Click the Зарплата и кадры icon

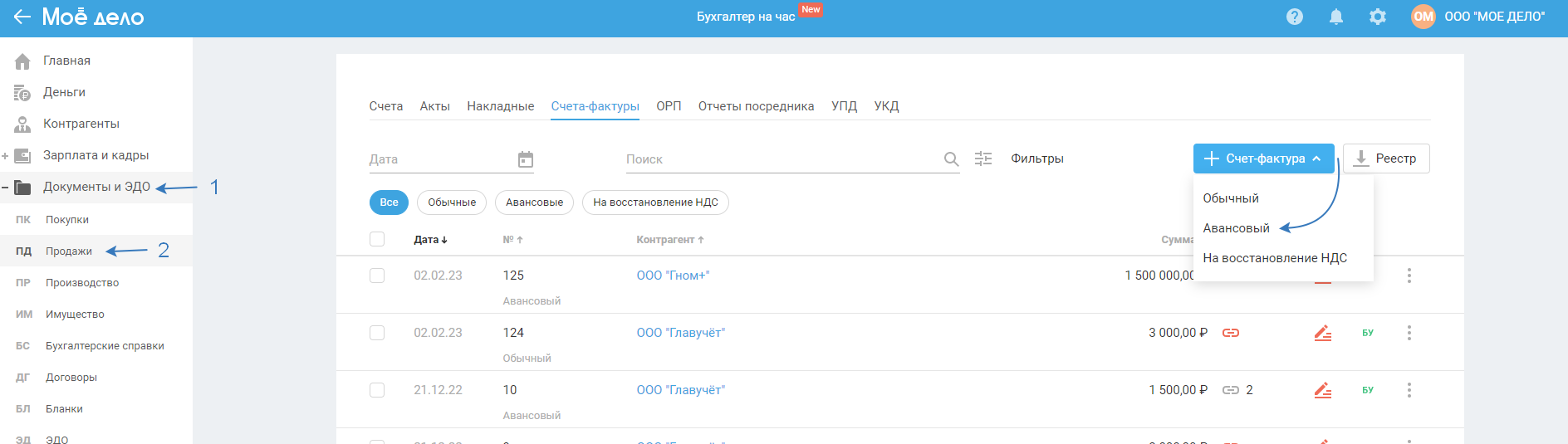pos(22,155)
